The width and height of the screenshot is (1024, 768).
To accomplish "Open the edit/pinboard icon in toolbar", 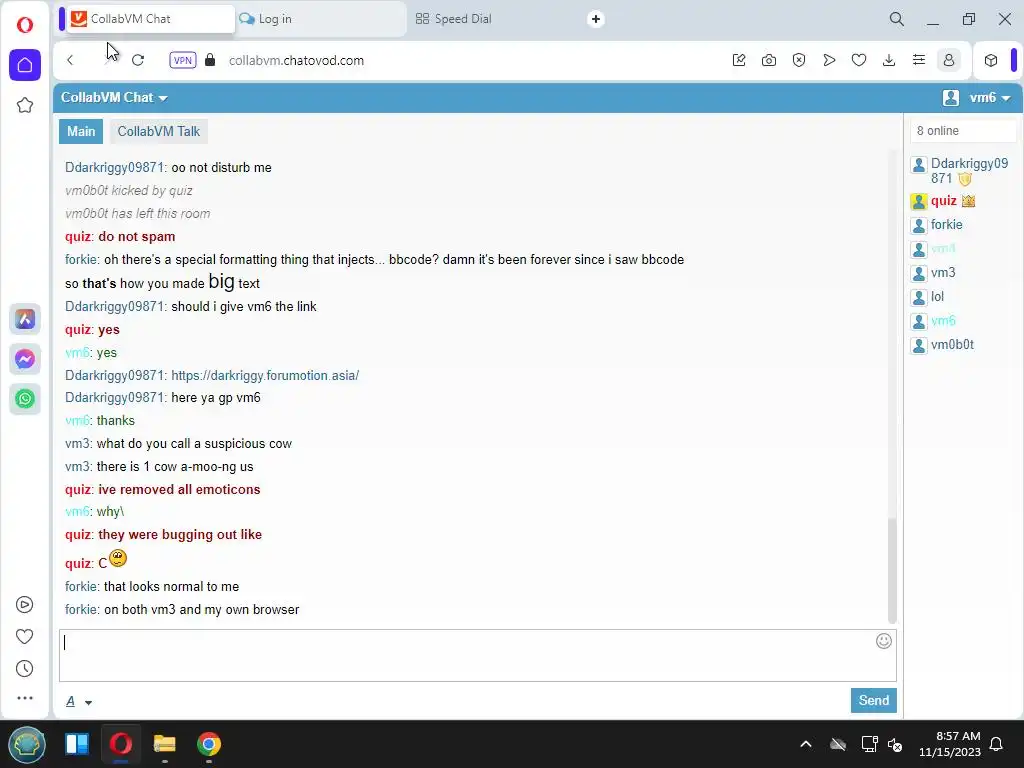I will coord(739,60).
